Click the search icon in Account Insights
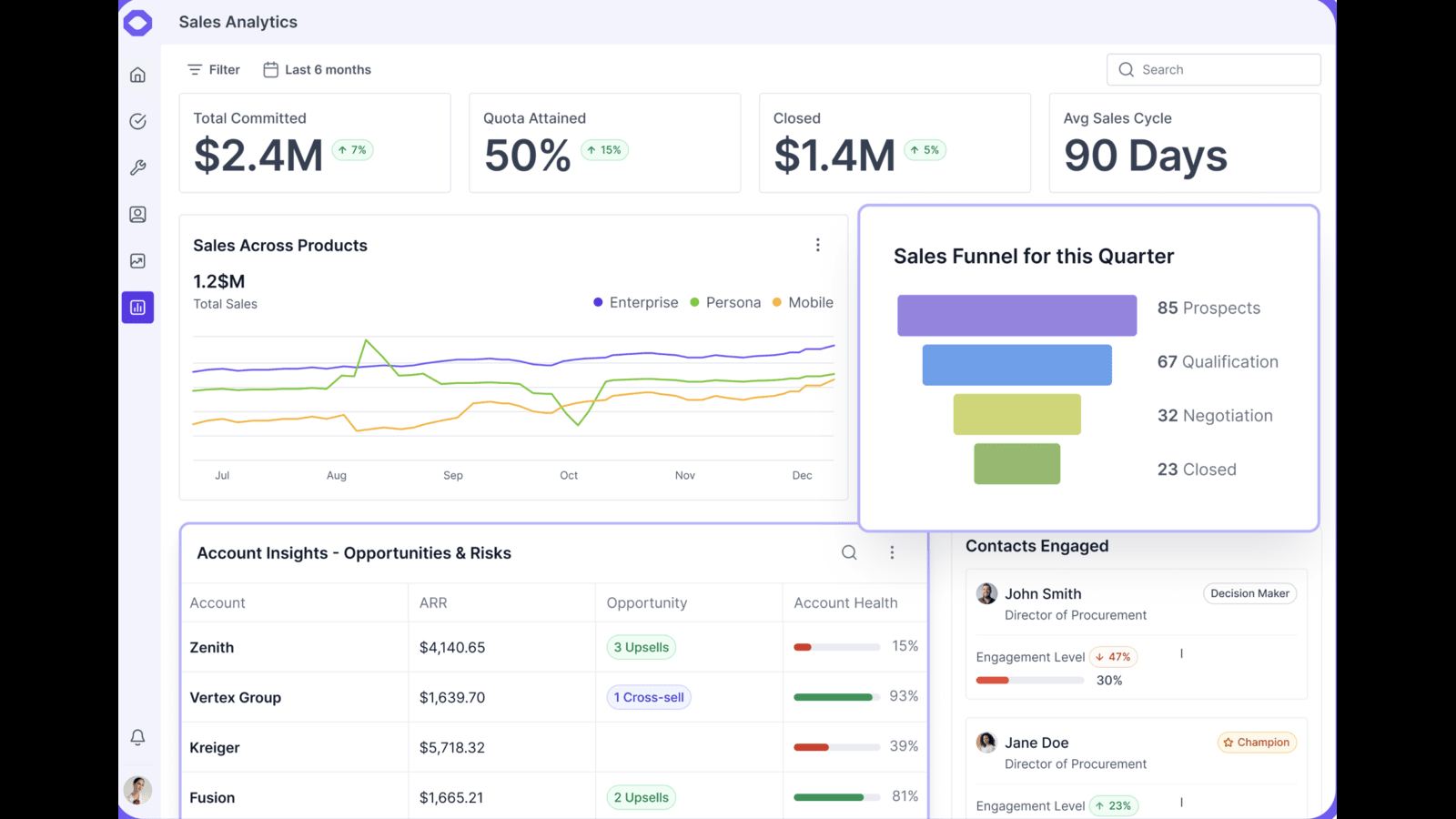Image resolution: width=1456 pixels, height=819 pixels. pos(849,552)
